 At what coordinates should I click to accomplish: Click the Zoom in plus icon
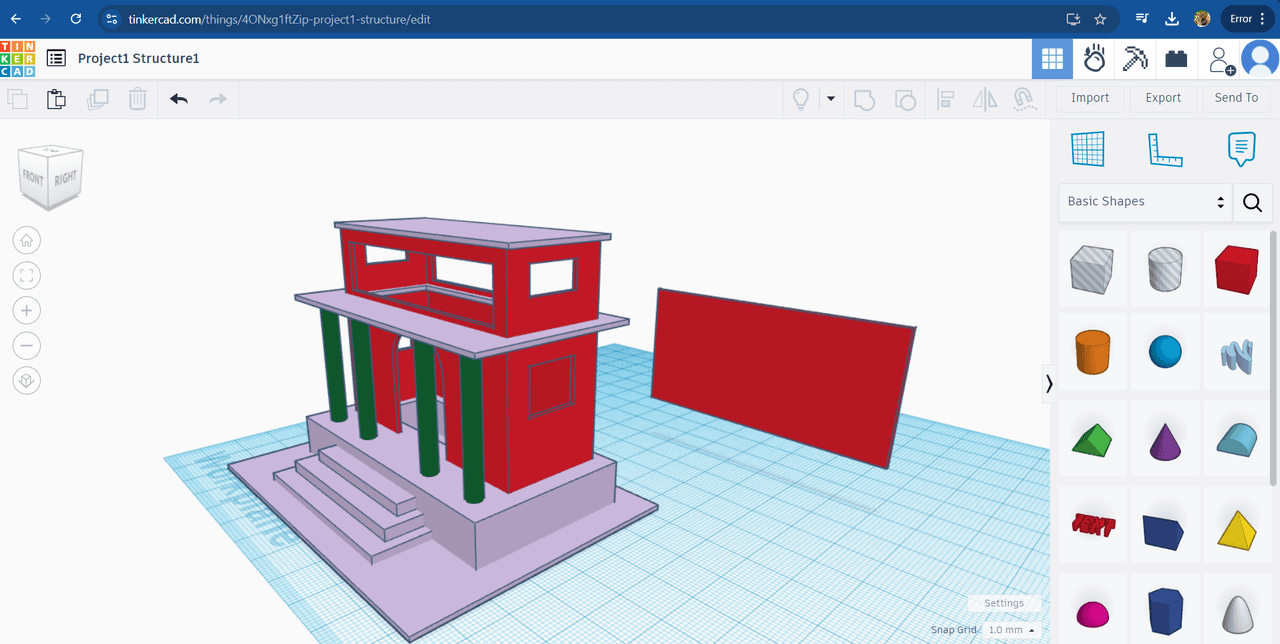click(x=27, y=310)
